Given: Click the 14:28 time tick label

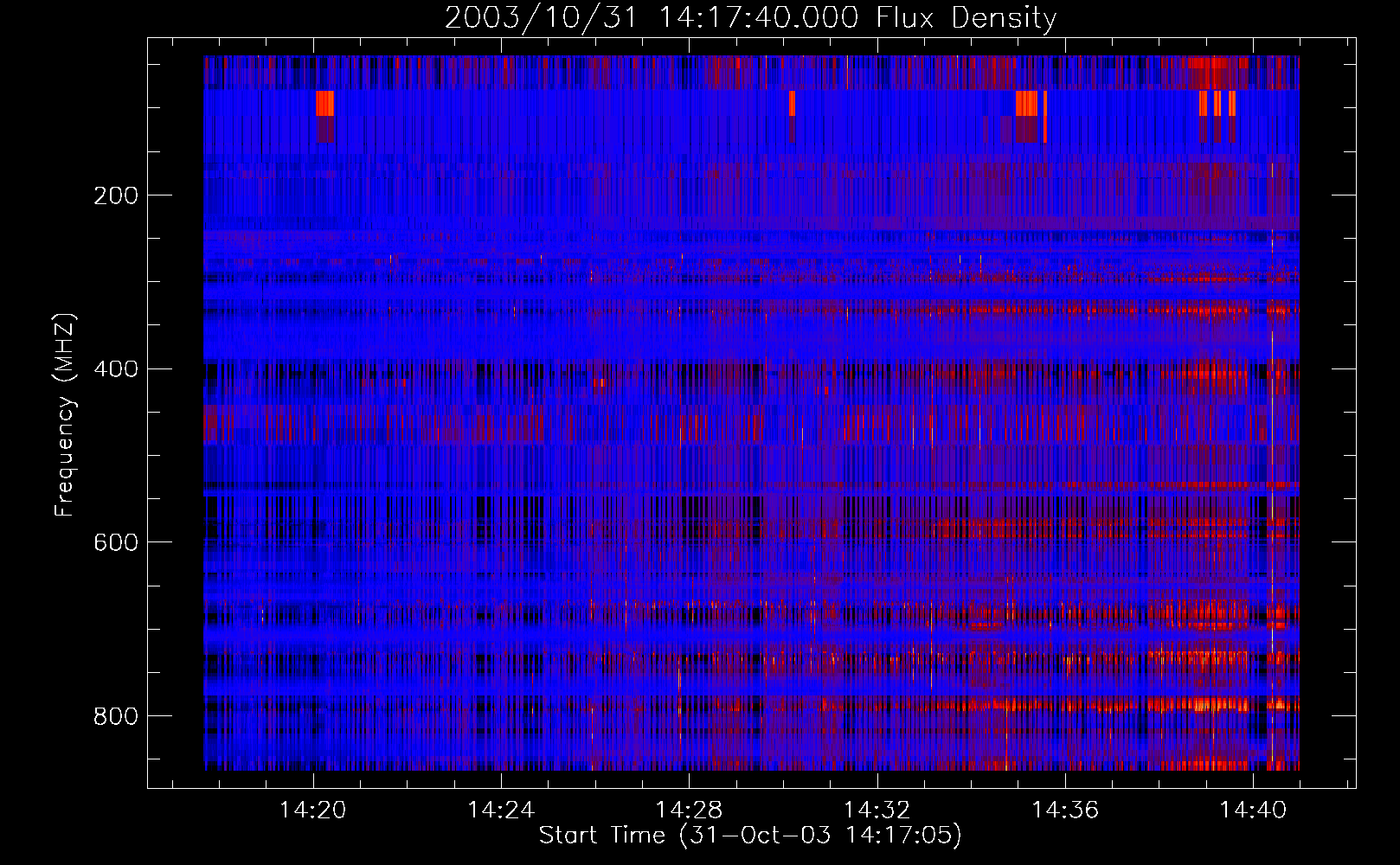Looking at the screenshot, I should pyautogui.click(x=689, y=810).
